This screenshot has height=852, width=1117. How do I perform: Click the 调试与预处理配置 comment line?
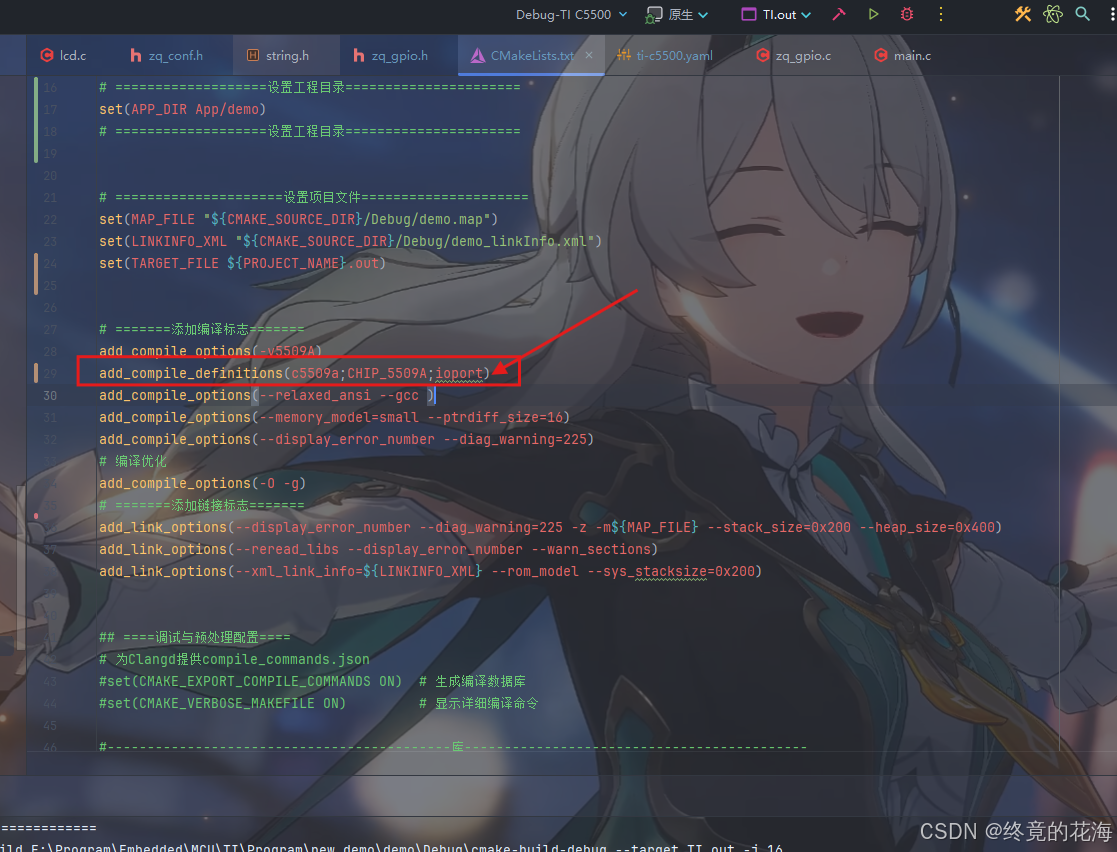pyautogui.click(x=194, y=637)
